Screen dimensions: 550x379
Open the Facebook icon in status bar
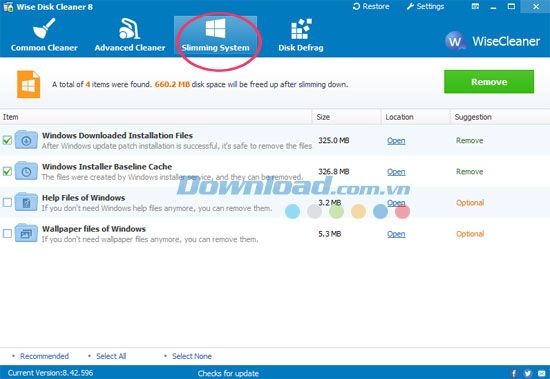point(514,373)
